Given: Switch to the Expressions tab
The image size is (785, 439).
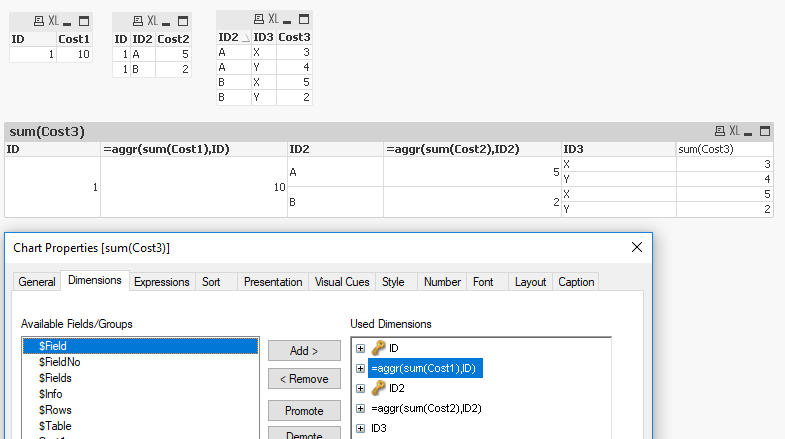Looking at the screenshot, I should point(162,282).
